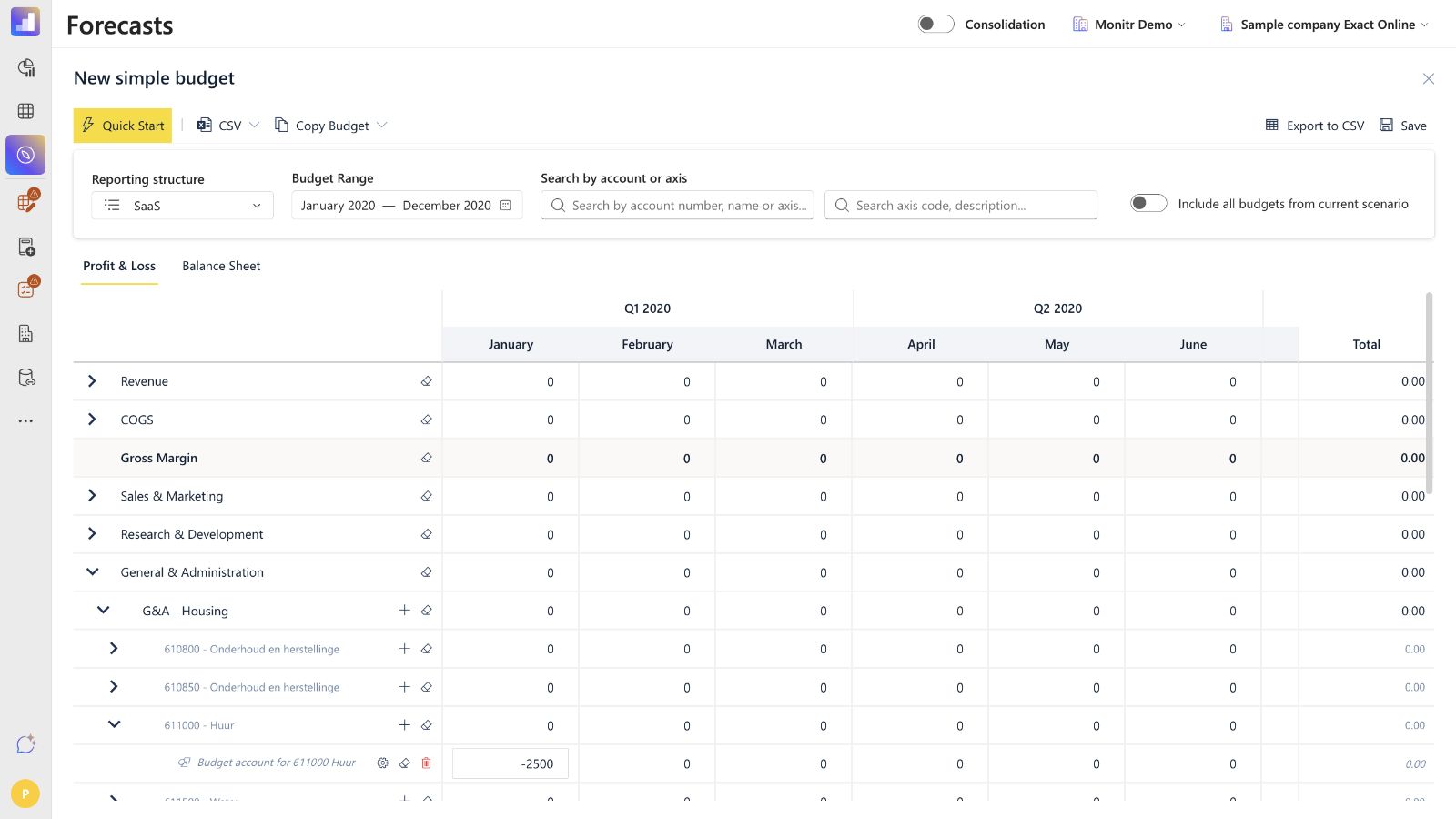Open the table edit sidebar icon with alert badge

pos(27,201)
